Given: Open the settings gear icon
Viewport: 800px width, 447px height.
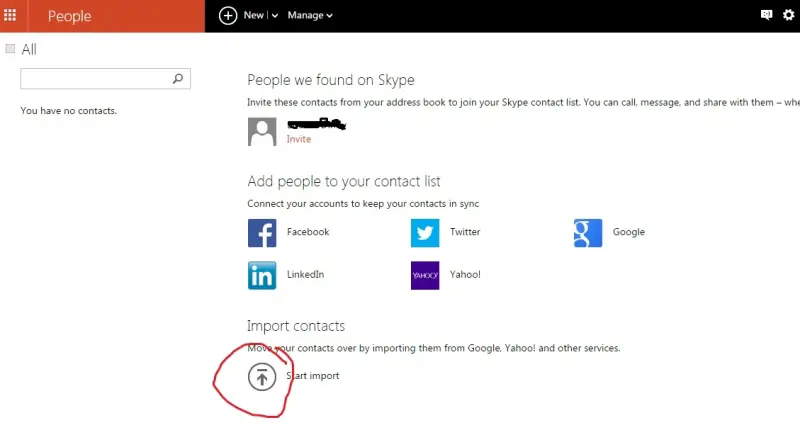Looking at the screenshot, I should click(789, 15).
